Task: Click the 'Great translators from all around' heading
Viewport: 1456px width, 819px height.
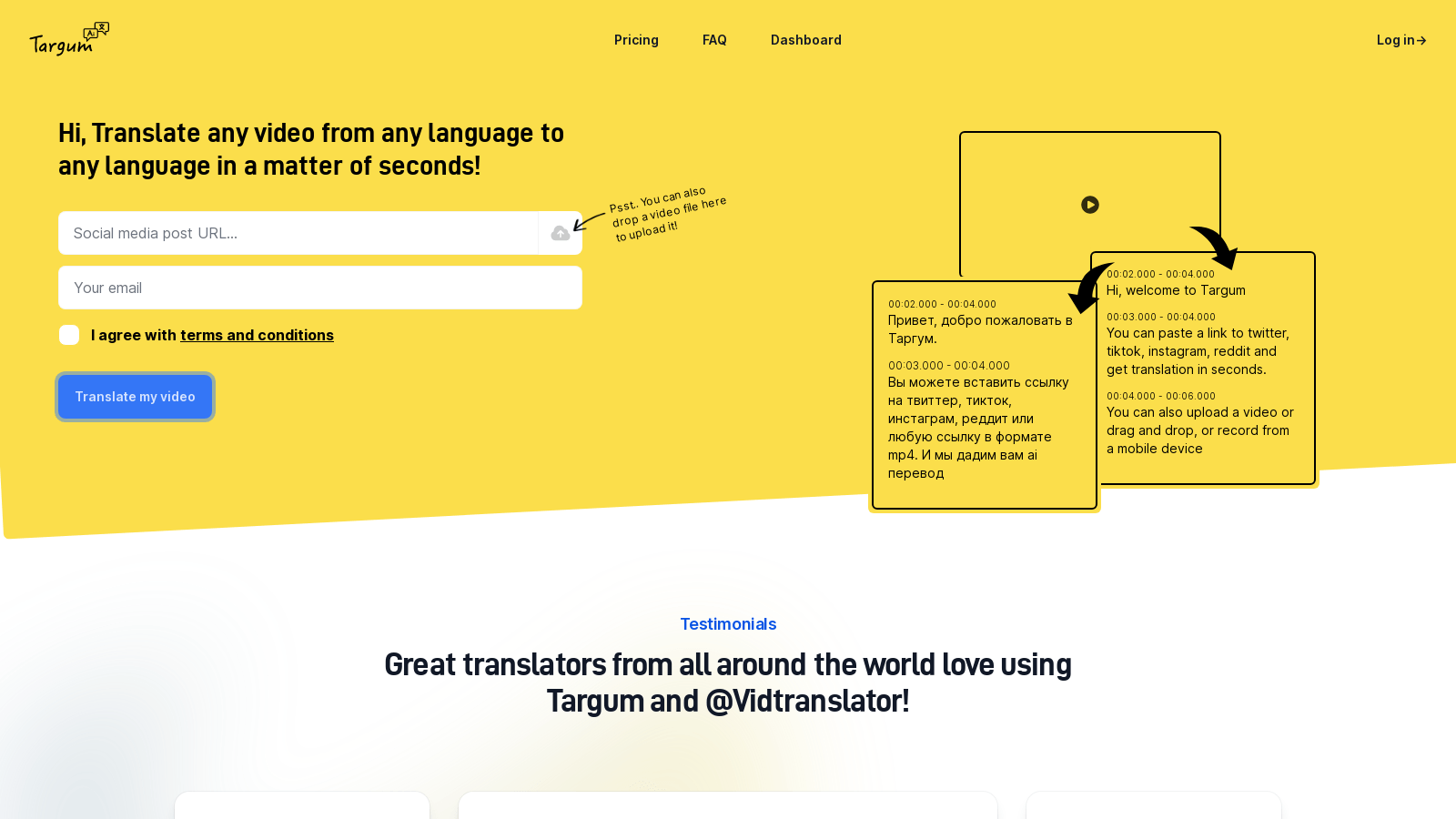Action: point(728,682)
